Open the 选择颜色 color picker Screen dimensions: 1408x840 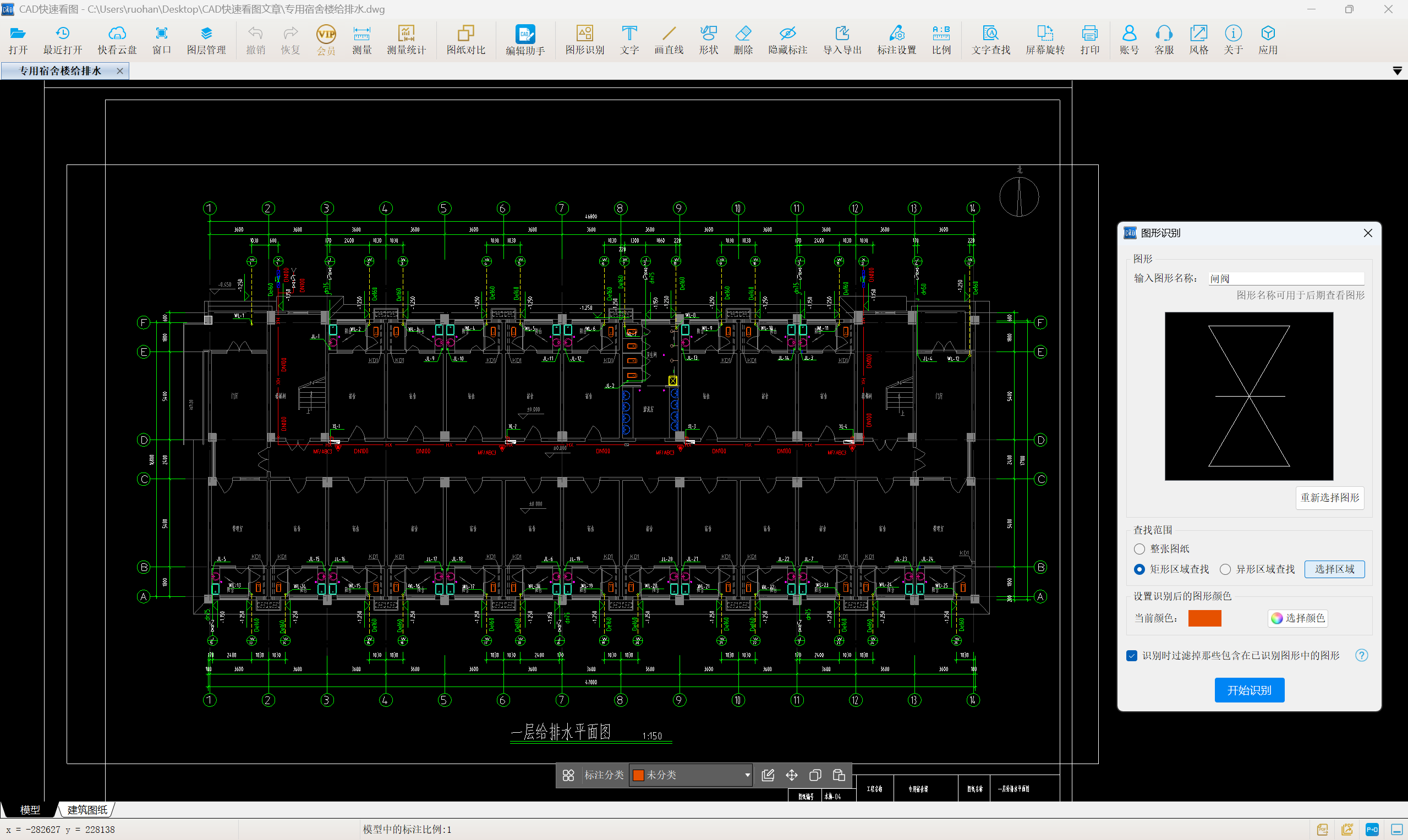[x=1297, y=618]
